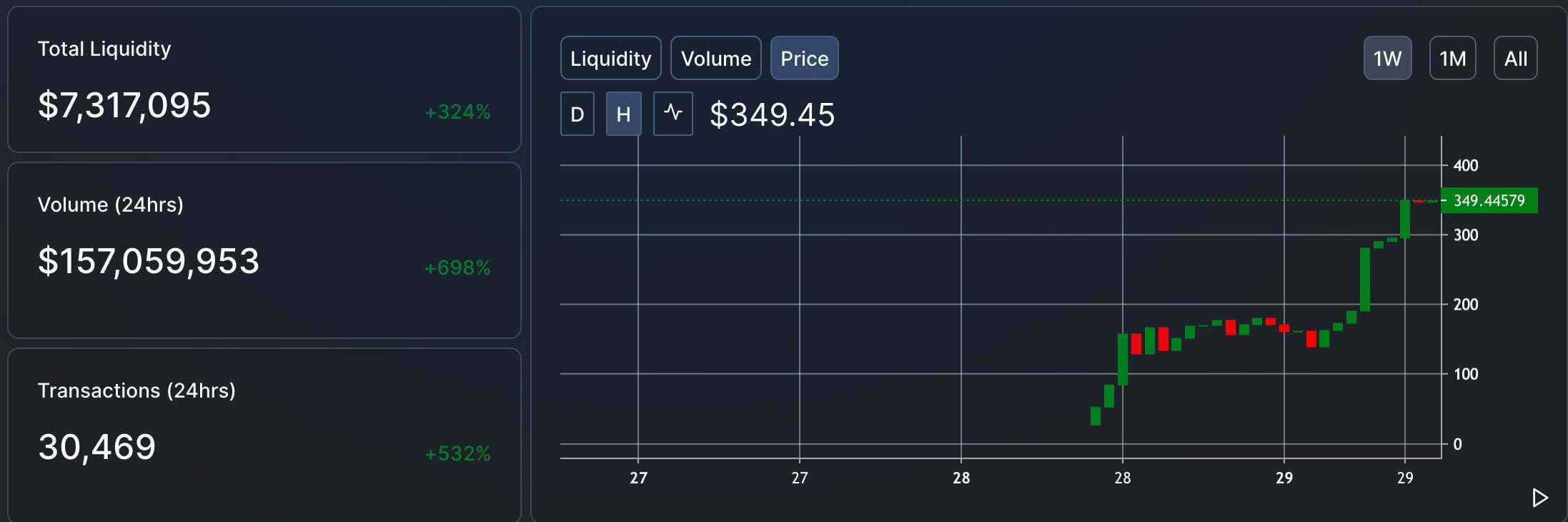Screen dimensions: 1568x522
Task: Click the Transactions (24hrs) card
Action: pyautogui.click(x=264, y=434)
